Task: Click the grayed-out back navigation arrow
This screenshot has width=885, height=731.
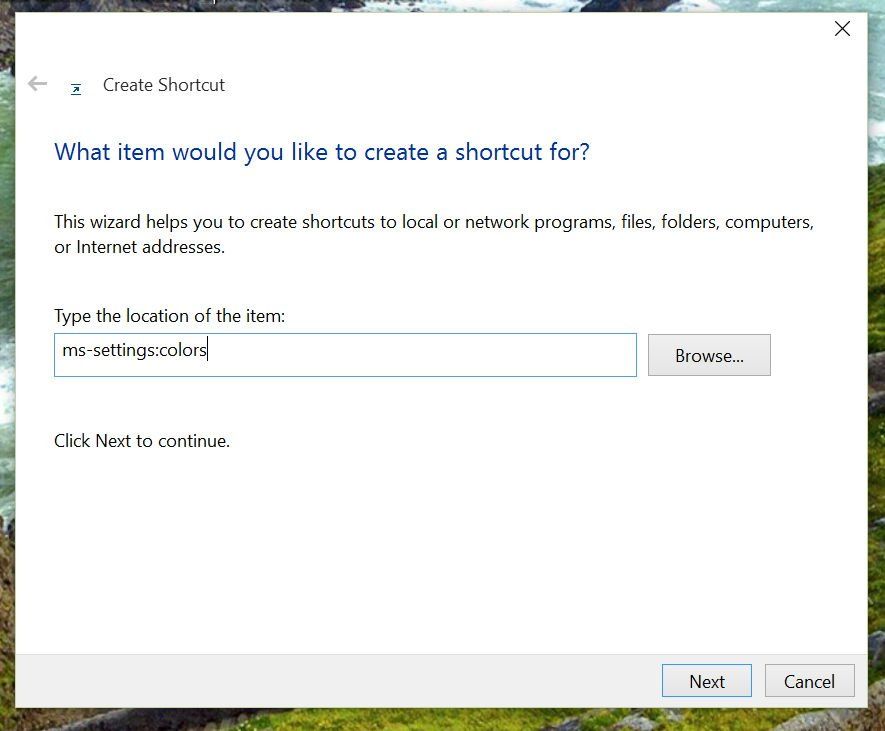Action: click(36, 84)
